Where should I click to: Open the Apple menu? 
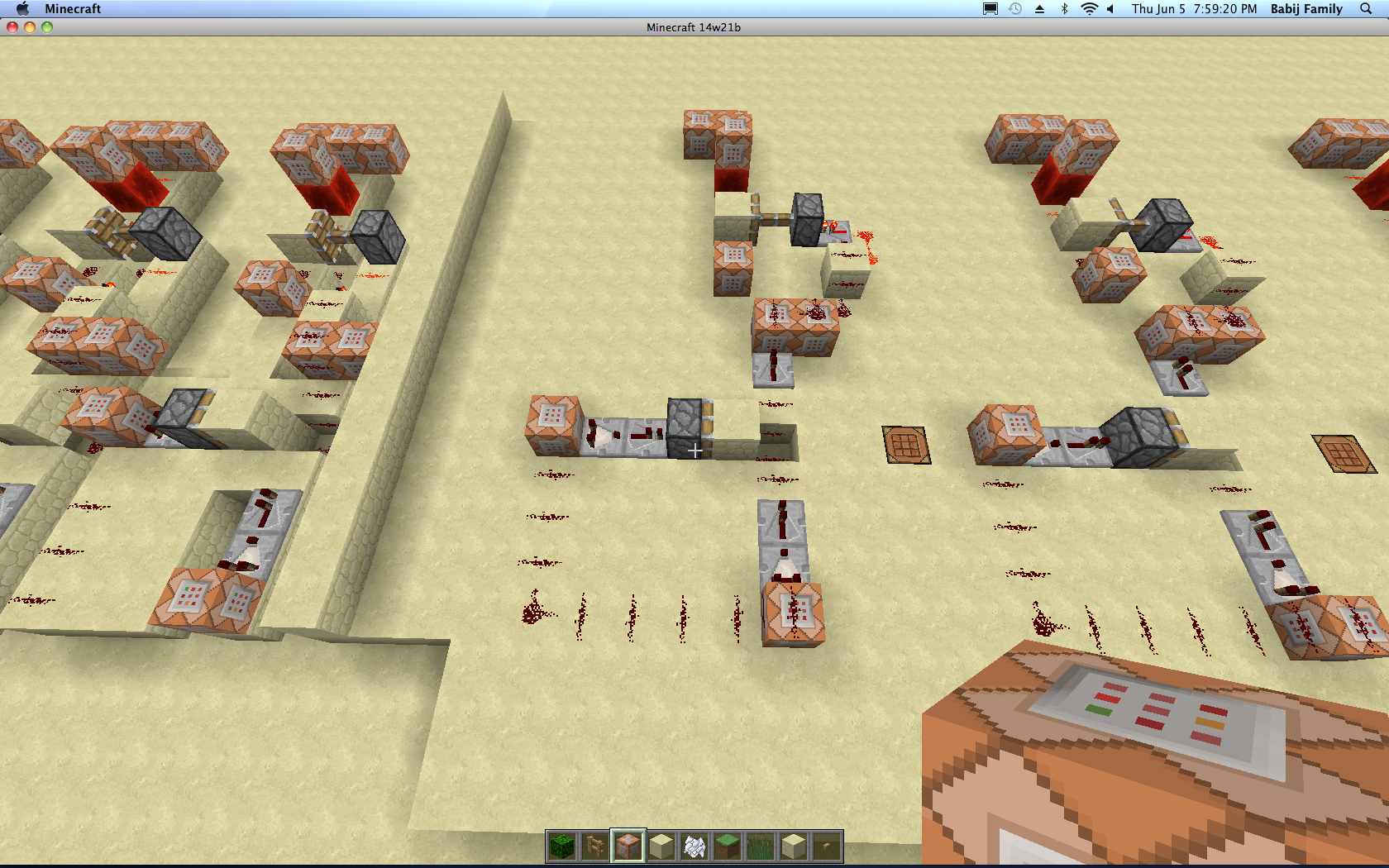tap(22, 8)
